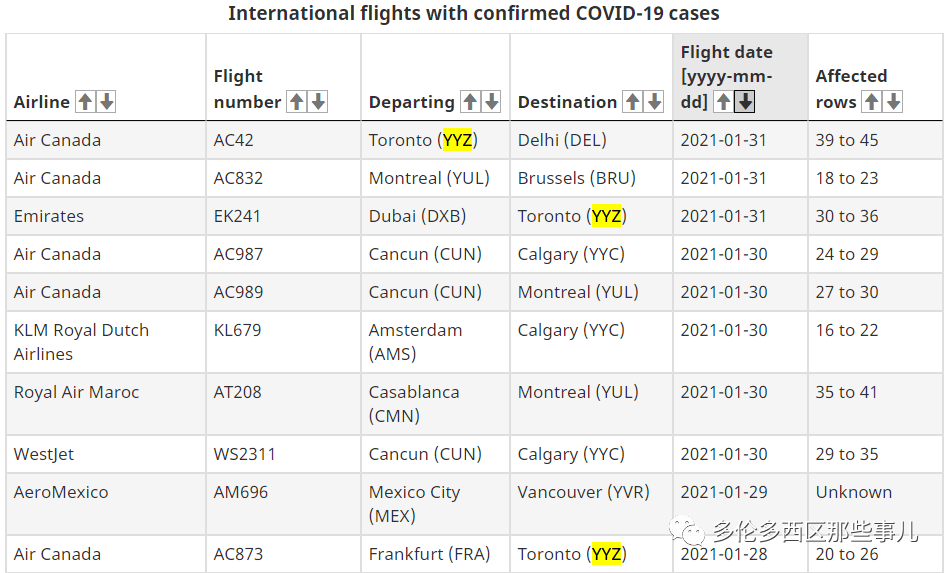This screenshot has height=573, width=949.
Task: Sort Flight number descending arrow
Action: click(x=318, y=102)
